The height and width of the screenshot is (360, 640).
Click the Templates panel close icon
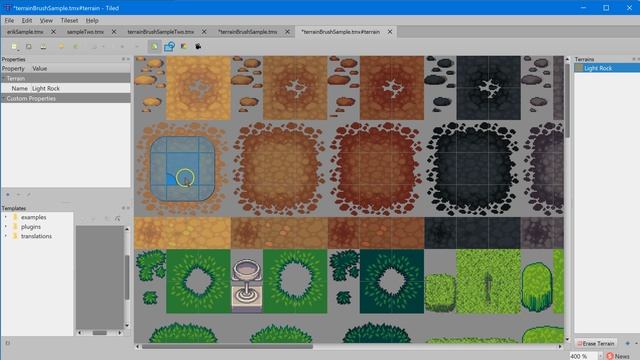(128, 208)
